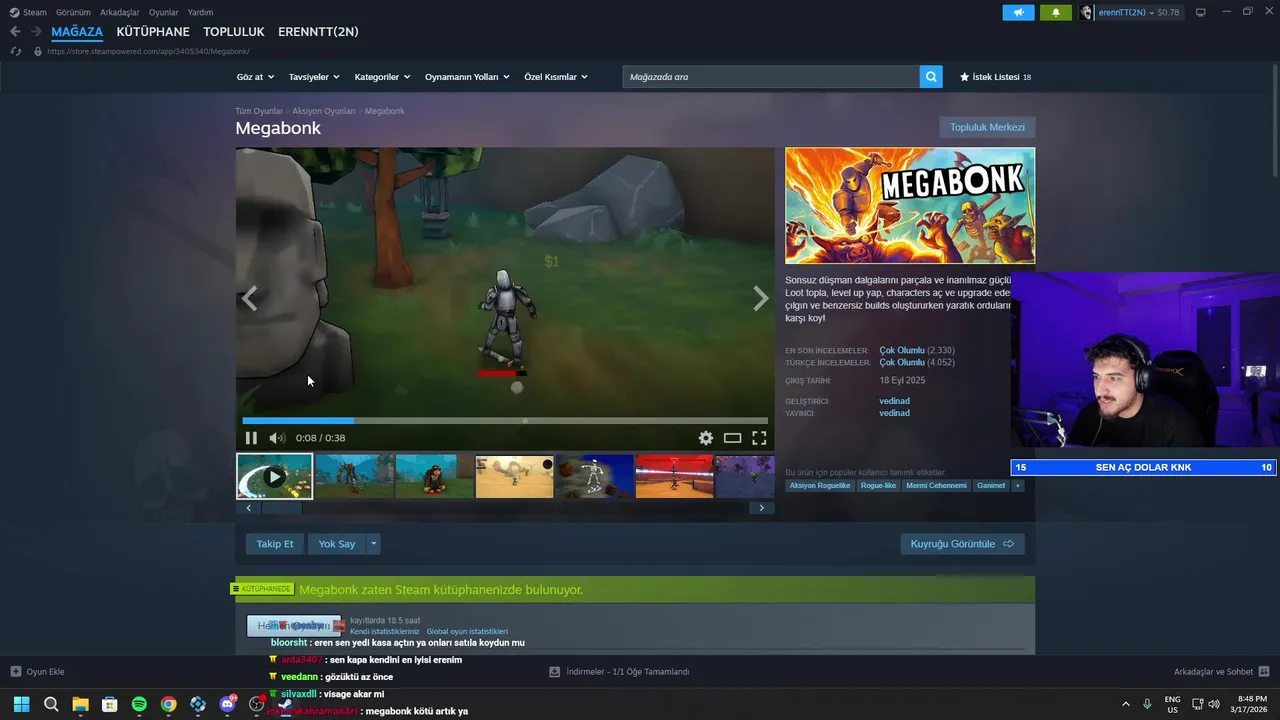Show next media with right arrow
The width and height of the screenshot is (1280, 720).
pyautogui.click(x=761, y=298)
